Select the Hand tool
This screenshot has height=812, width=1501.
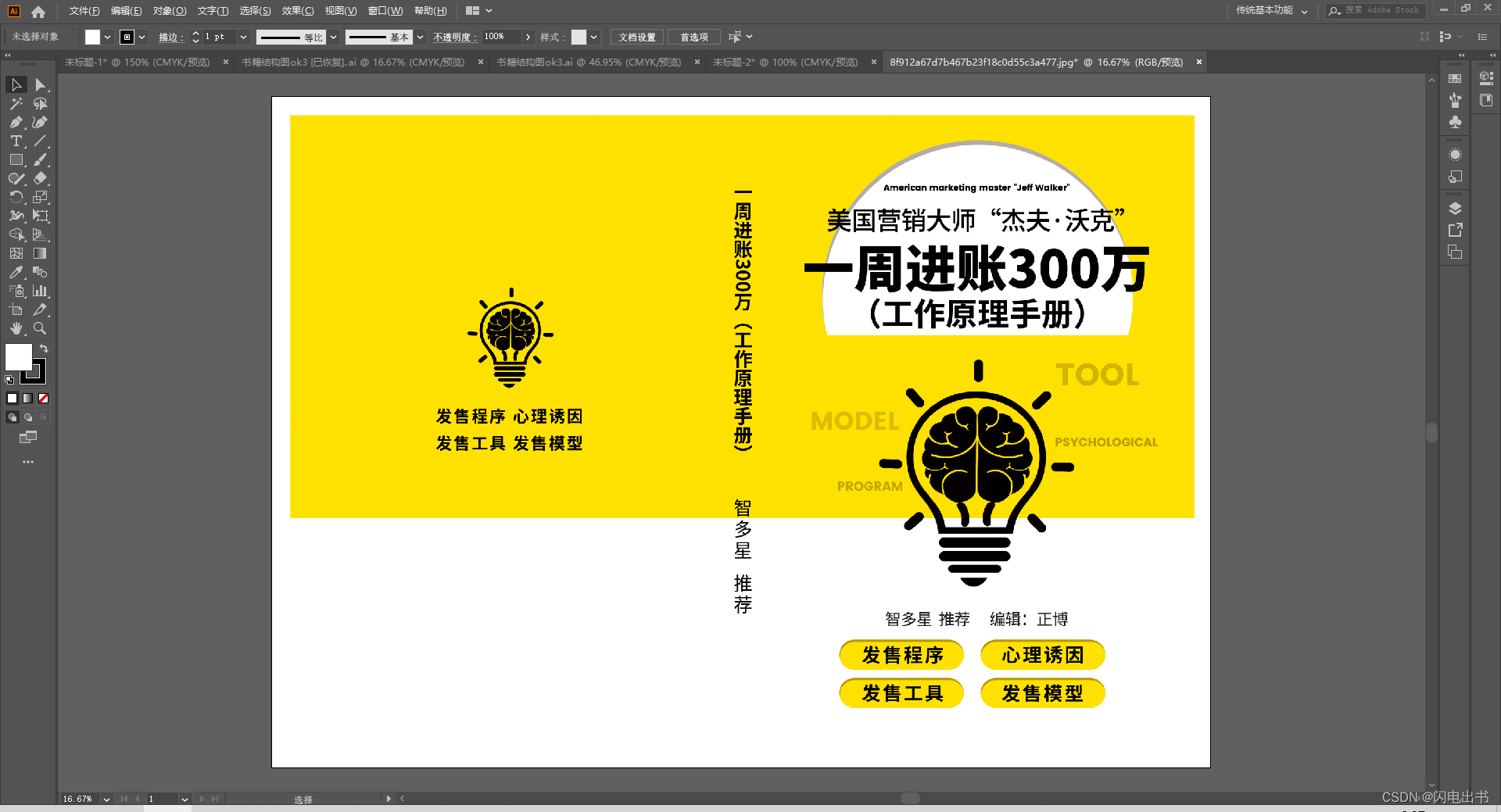pos(16,328)
